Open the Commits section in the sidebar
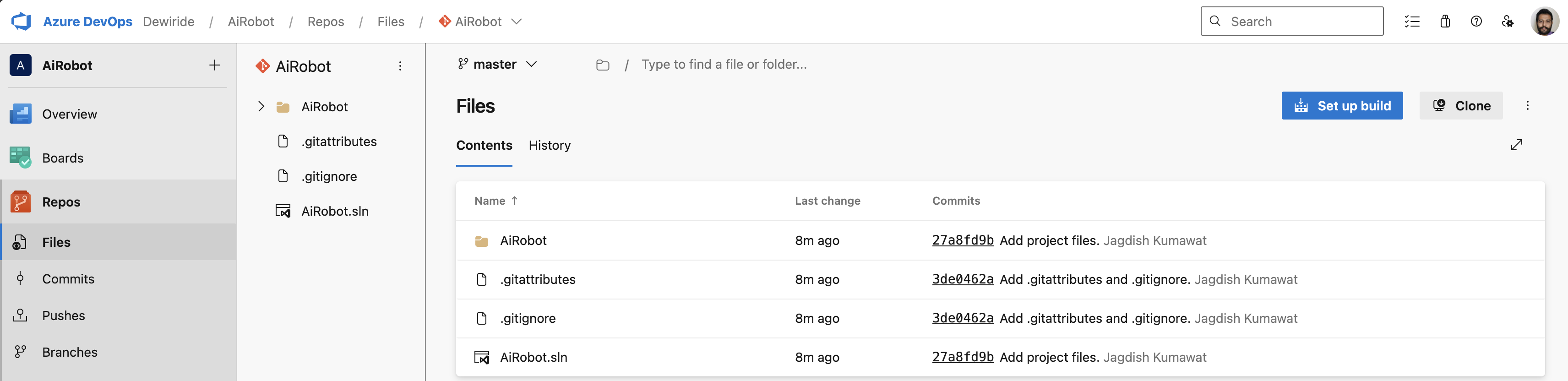 point(68,278)
